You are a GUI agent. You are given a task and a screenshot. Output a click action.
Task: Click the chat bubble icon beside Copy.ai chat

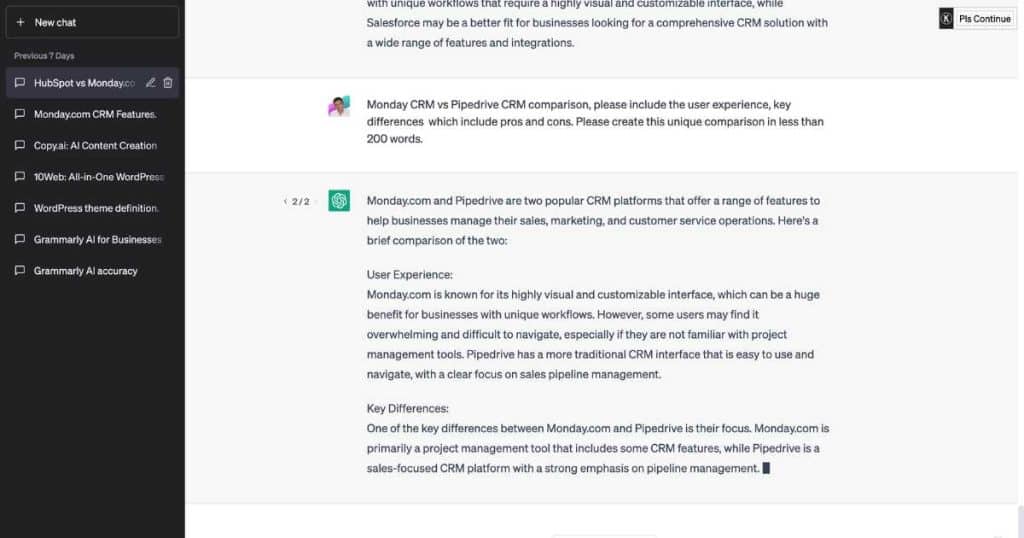20,145
